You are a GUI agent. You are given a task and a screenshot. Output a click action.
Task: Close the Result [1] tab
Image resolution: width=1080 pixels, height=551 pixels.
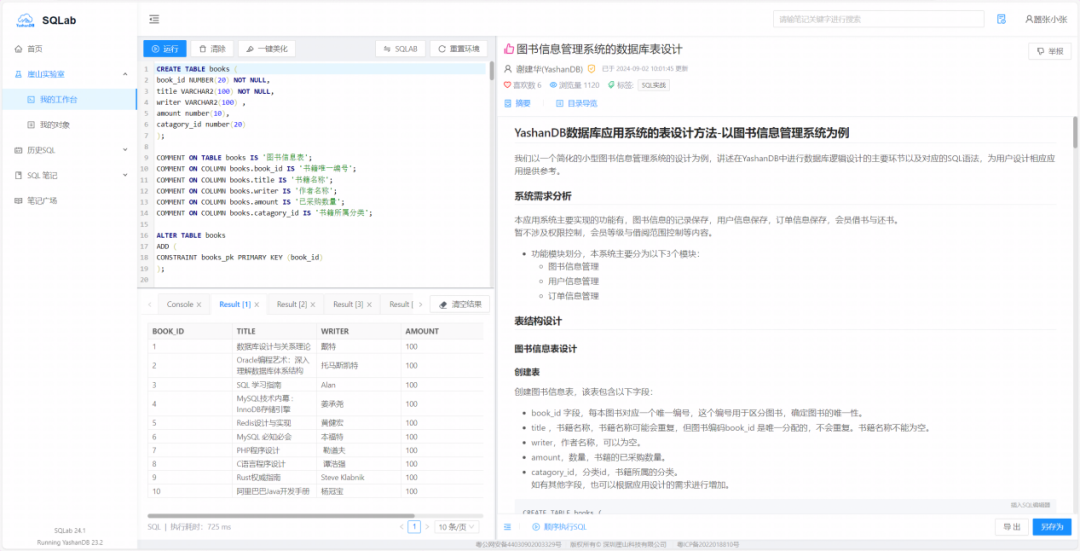click(256, 304)
